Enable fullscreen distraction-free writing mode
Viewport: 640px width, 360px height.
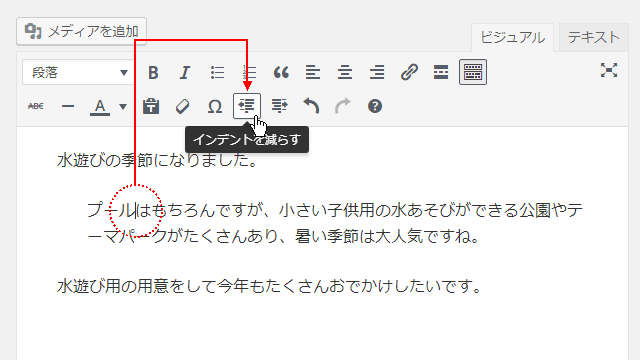tap(609, 71)
